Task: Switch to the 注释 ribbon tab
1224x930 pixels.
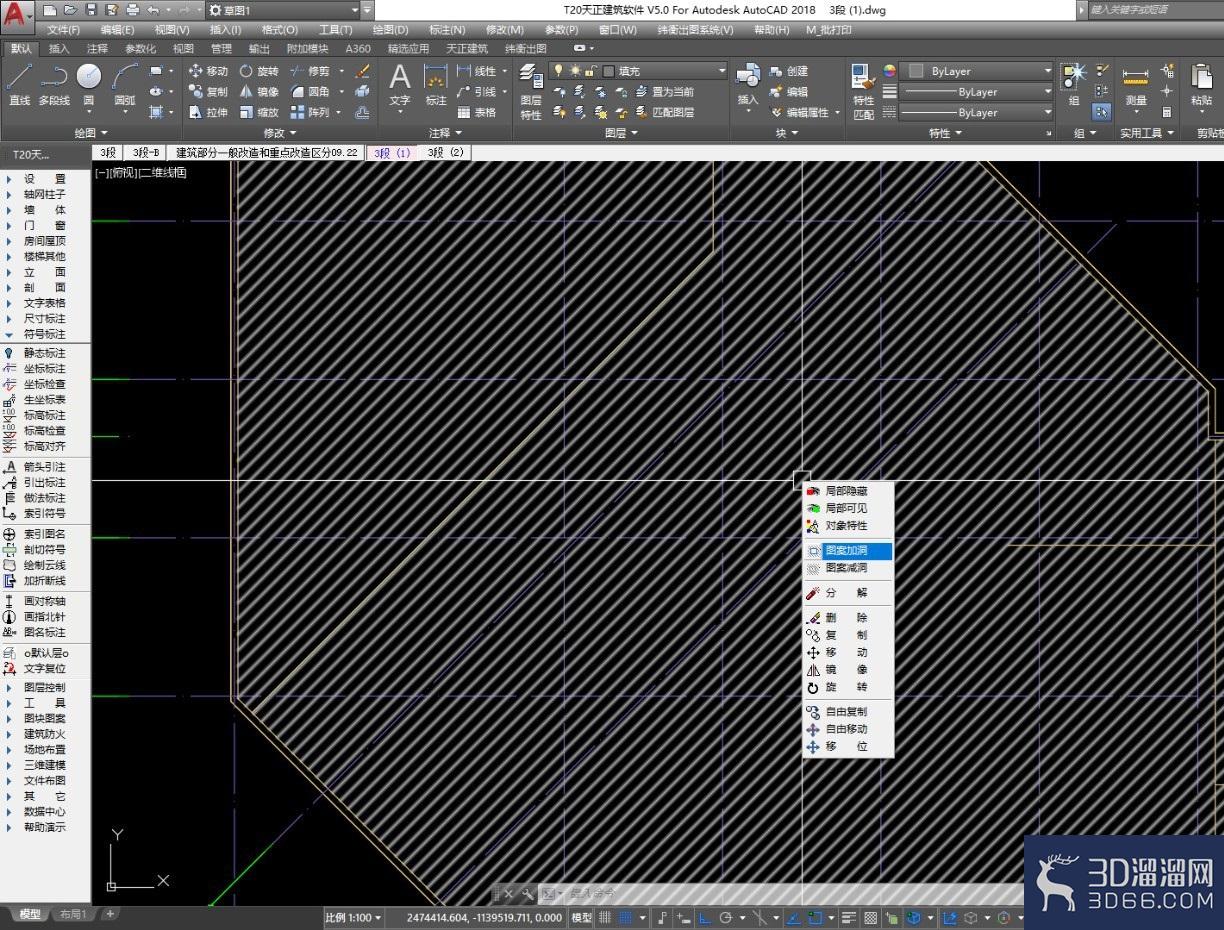Action: (x=97, y=48)
